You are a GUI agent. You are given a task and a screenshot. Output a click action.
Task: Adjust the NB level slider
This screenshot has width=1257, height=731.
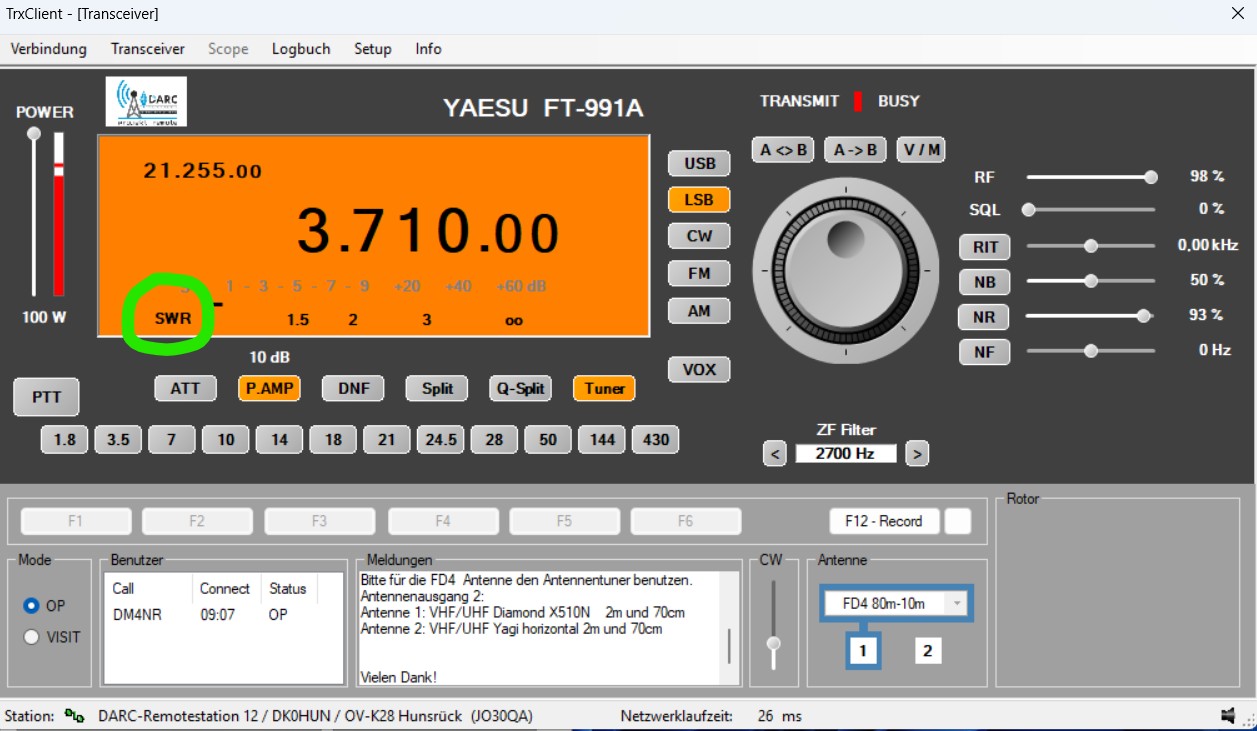pyautogui.click(x=1092, y=281)
